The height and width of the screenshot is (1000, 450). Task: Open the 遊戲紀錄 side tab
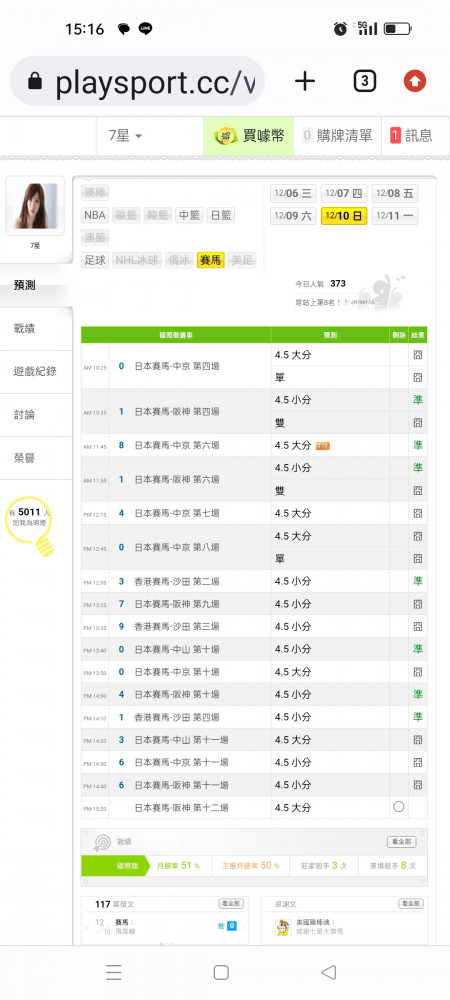click(36, 372)
